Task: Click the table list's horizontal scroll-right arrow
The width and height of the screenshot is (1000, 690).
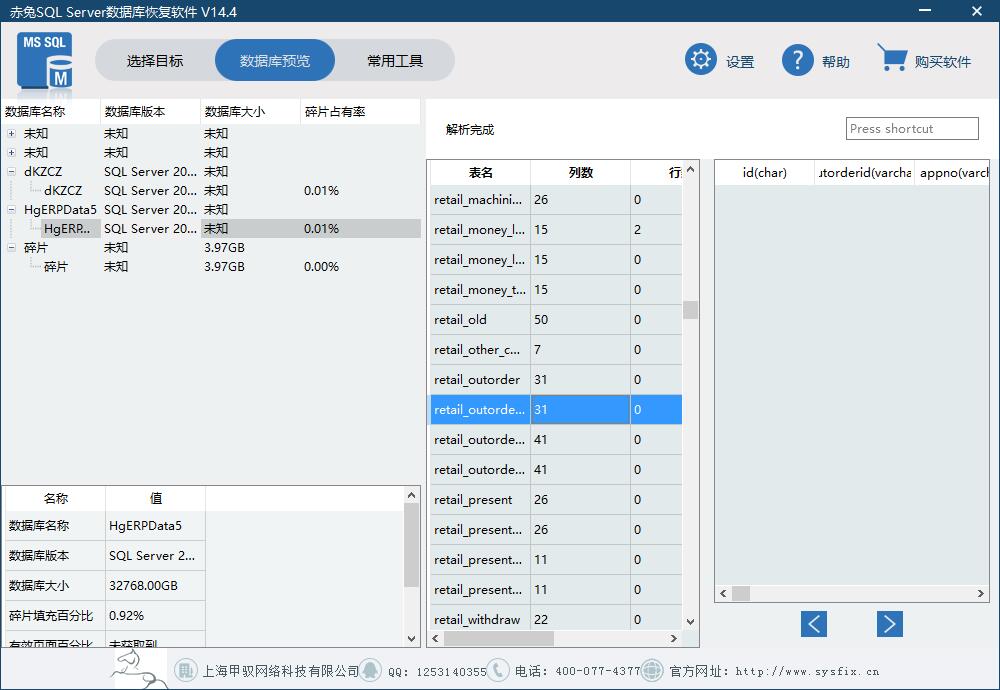Action: click(x=673, y=638)
